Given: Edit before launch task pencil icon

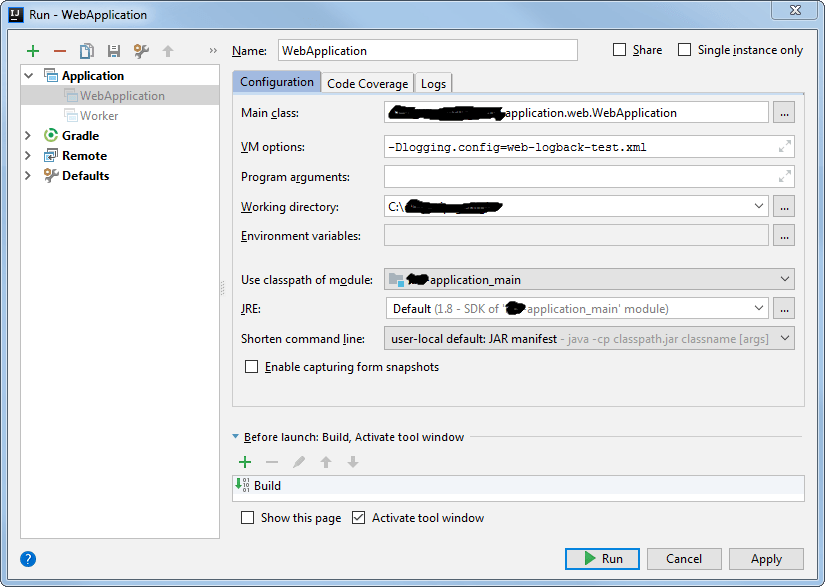Looking at the screenshot, I should pyautogui.click(x=299, y=462).
